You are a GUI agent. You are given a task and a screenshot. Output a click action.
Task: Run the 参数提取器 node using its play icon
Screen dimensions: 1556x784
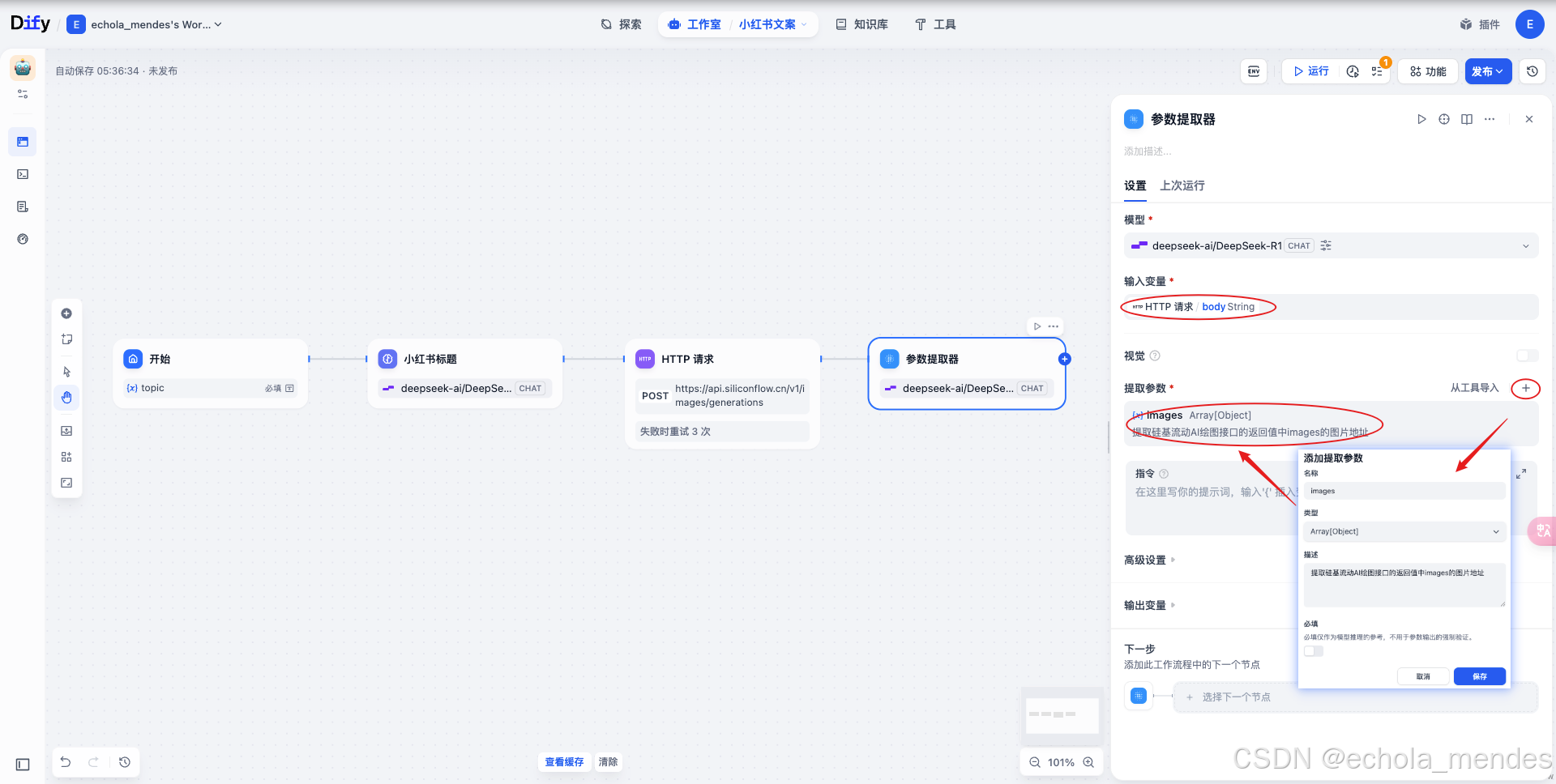tap(1421, 119)
